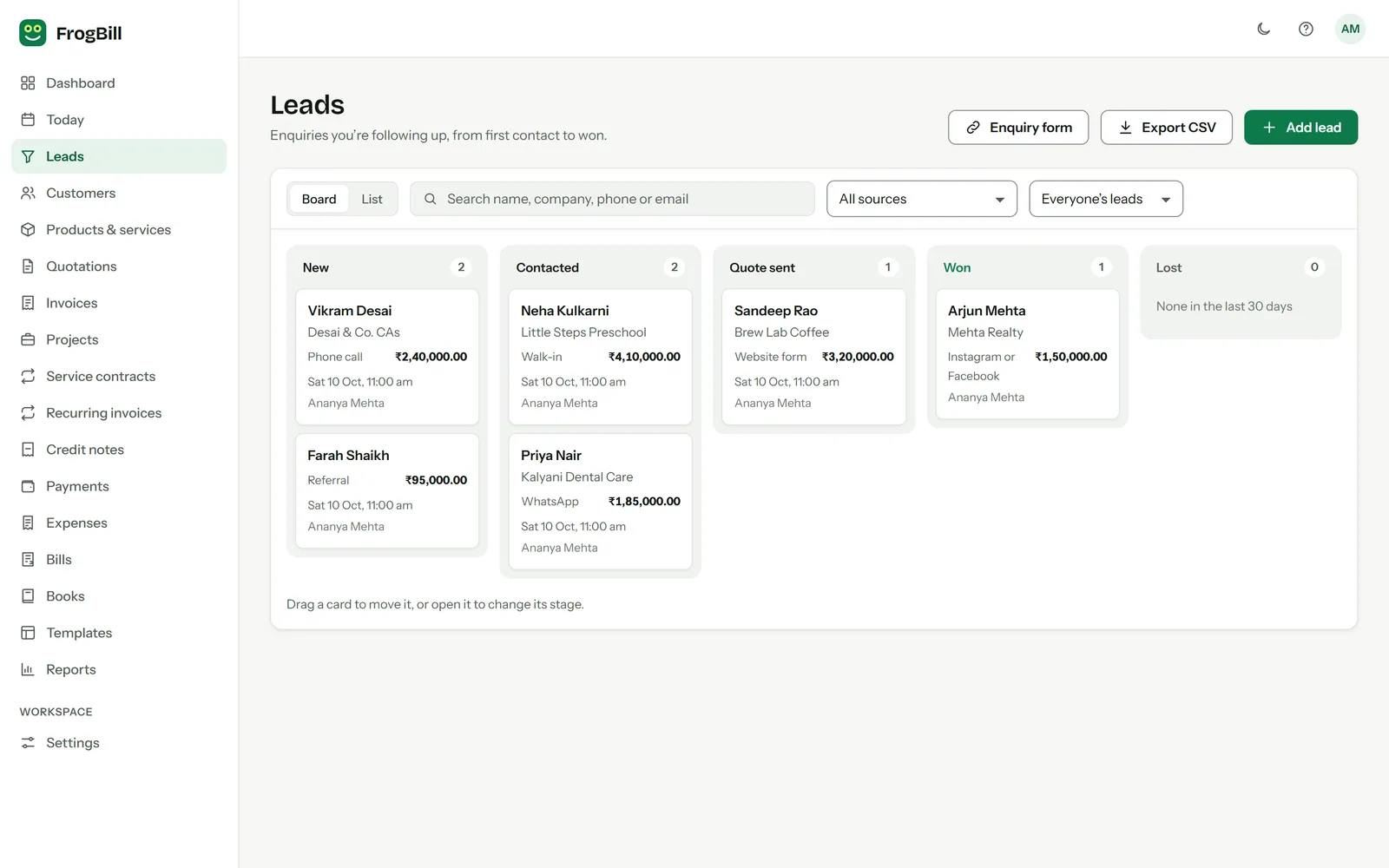Click the Won column header
This screenshot has height=868, width=1389.
[957, 267]
